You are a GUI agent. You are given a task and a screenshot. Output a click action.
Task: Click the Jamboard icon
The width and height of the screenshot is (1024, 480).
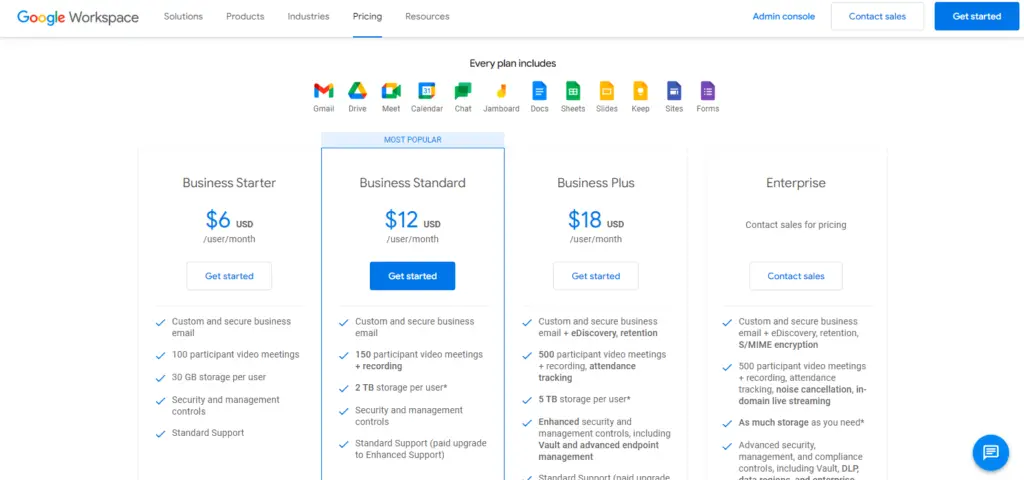point(502,91)
